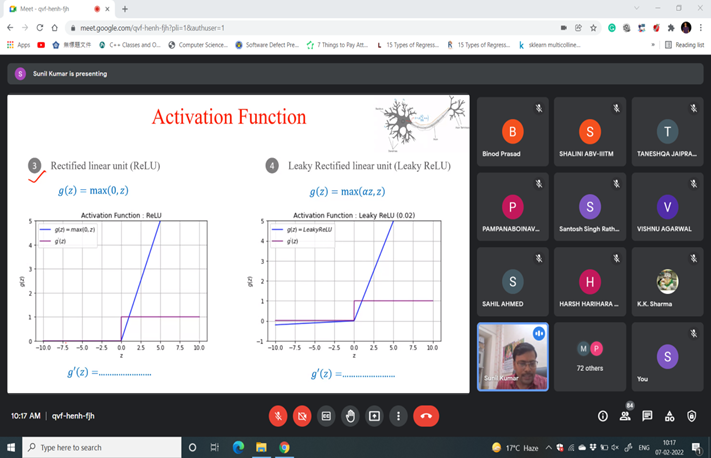
Task: Open a new browser tab
Action: [125, 9]
